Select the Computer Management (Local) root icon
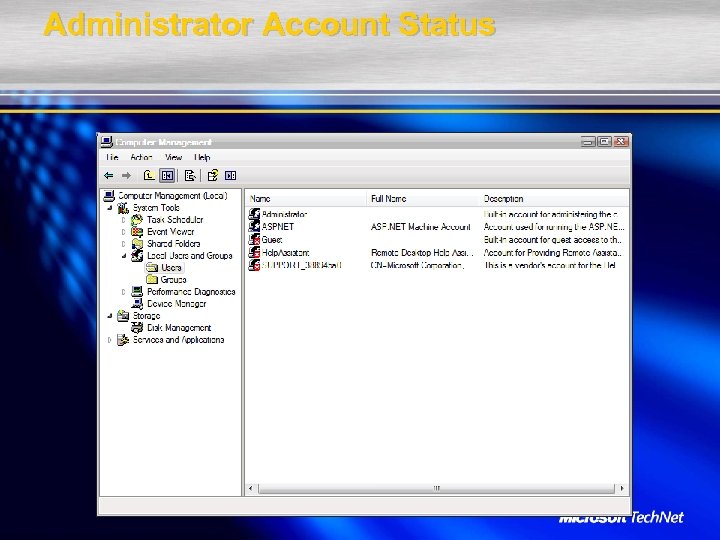This screenshot has width=720, height=540. 109,196
